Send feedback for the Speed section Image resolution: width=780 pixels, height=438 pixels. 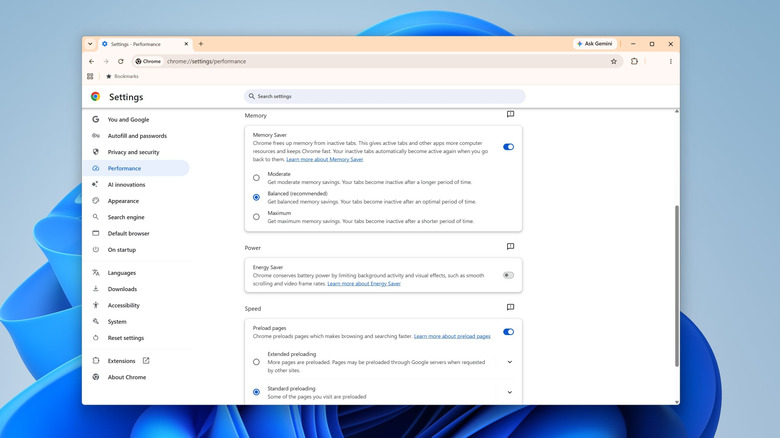tap(510, 308)
